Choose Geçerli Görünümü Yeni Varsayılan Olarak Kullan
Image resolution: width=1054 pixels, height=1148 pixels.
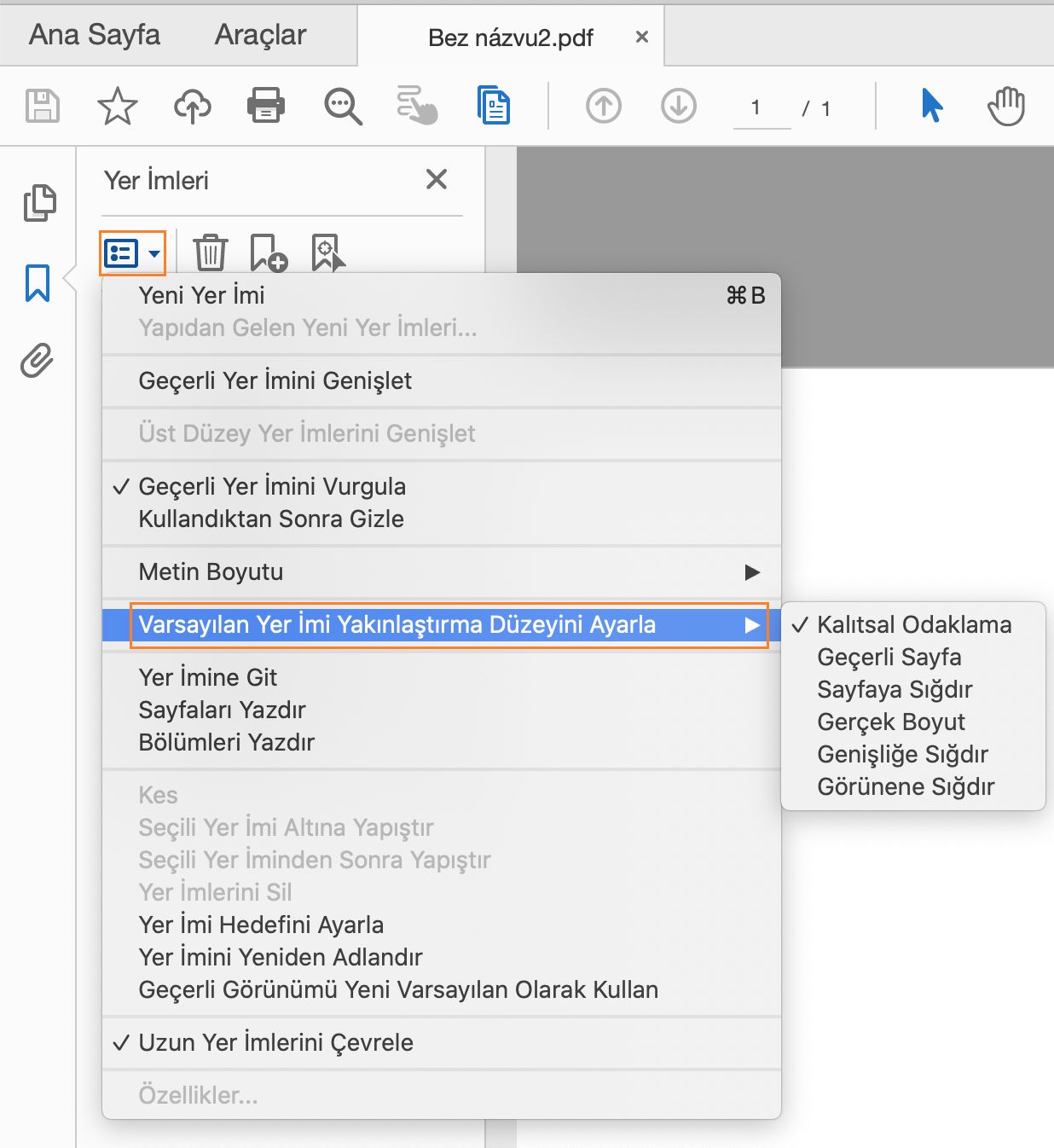tap(442, 989)
